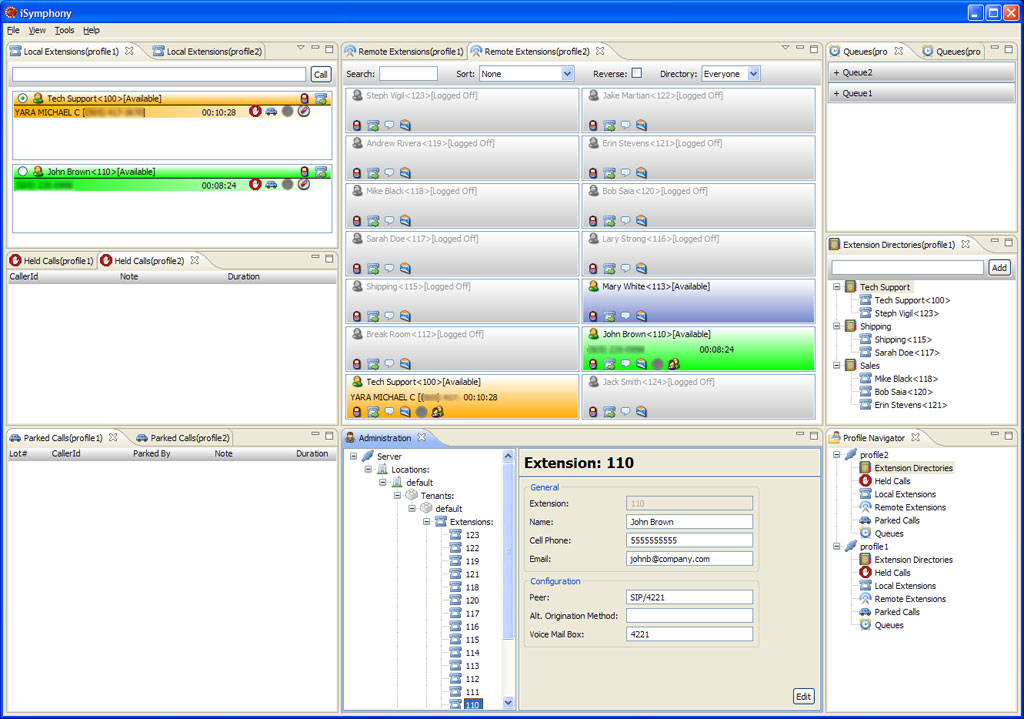Open the Directory dropdown set to Everyone
1024x719 pixels.
[753, 74]
